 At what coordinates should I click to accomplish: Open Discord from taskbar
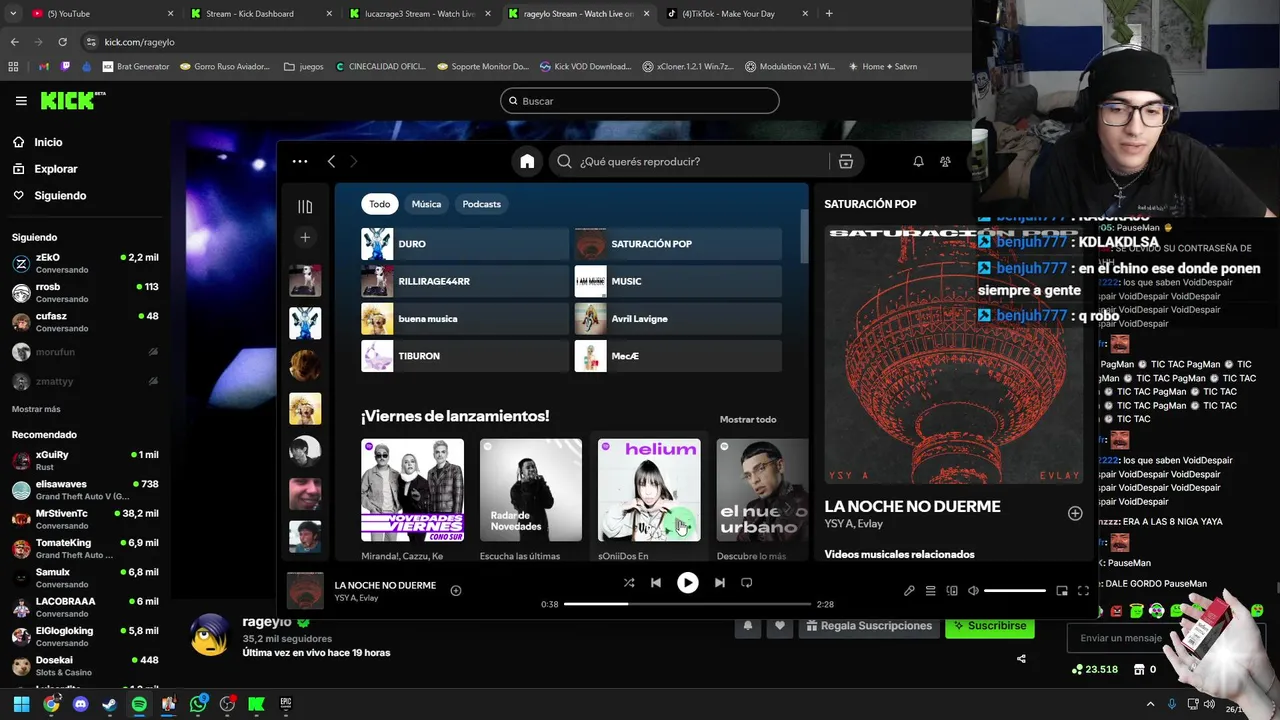(x=80, y=704)
